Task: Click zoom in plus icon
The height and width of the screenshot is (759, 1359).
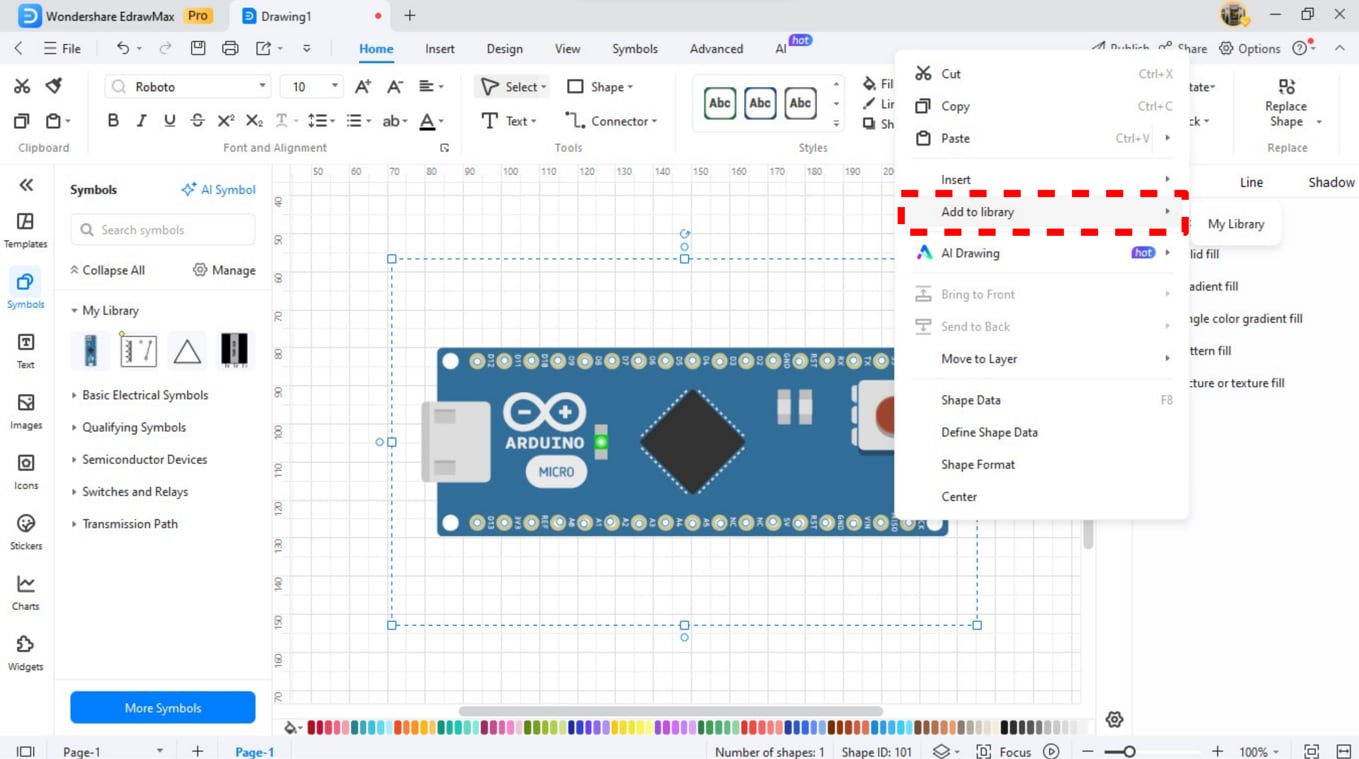Action: (x=1217, y=751)
